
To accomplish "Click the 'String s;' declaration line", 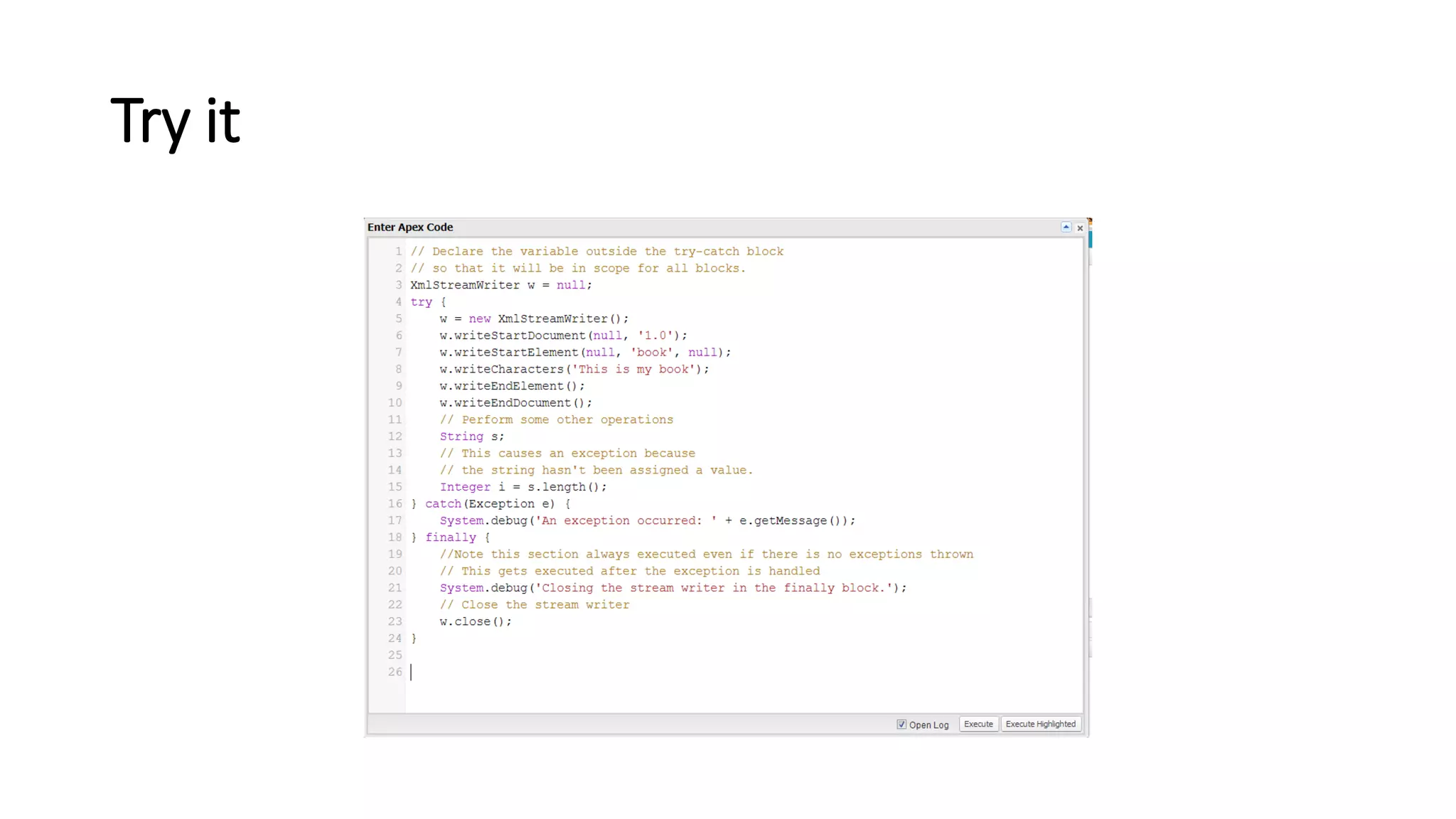I will (x=471, y=437).
